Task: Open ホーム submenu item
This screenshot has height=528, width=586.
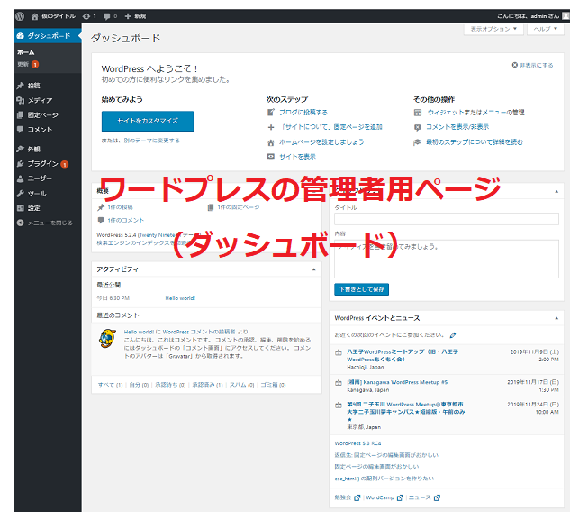Action: pyautogui.click(x=26, y=52)
